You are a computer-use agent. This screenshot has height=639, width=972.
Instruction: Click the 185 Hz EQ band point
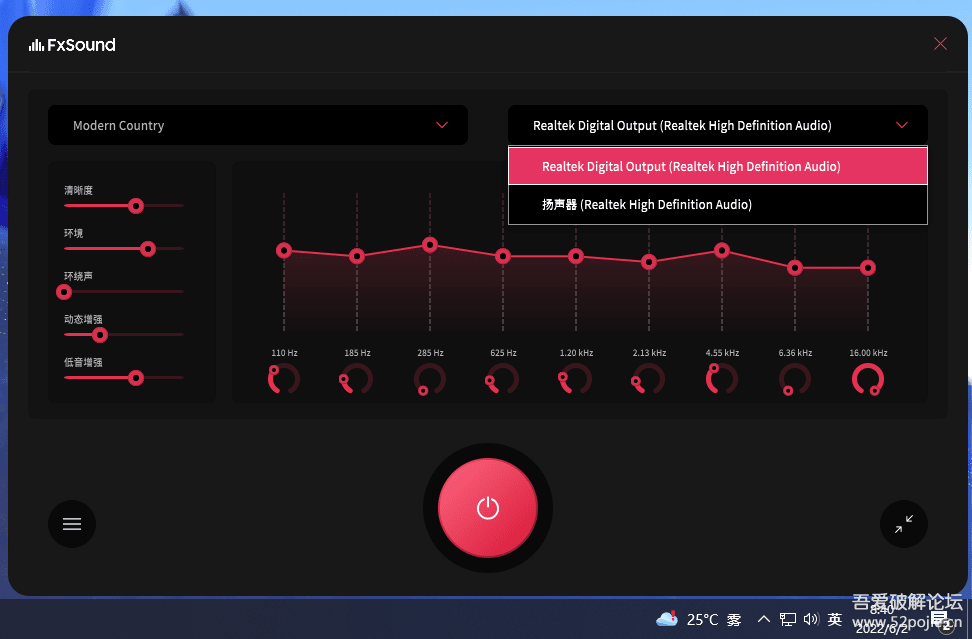pyautogui.click(x=357, y=256)
